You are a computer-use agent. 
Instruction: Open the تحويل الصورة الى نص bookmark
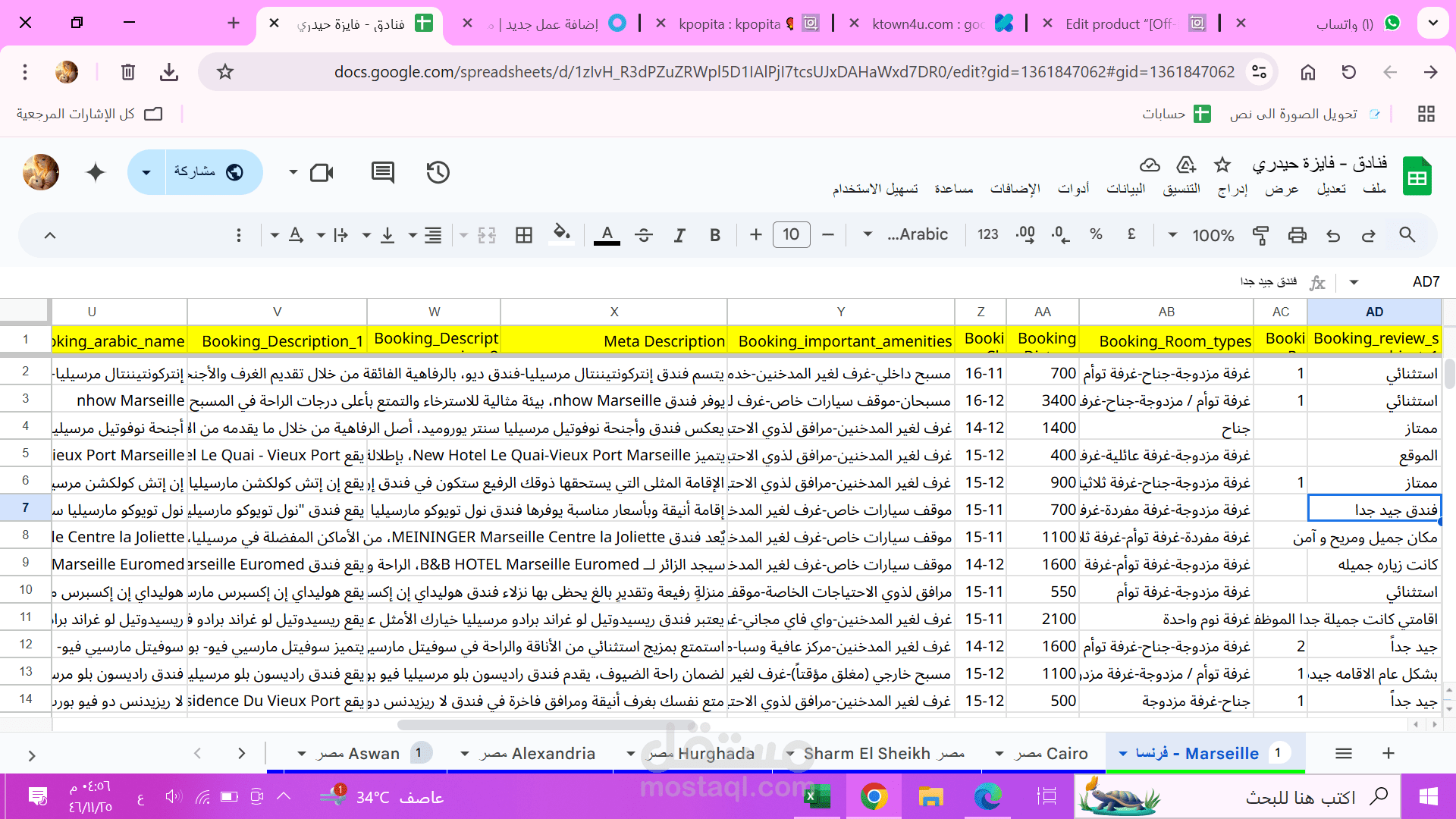pos(1304,114)
